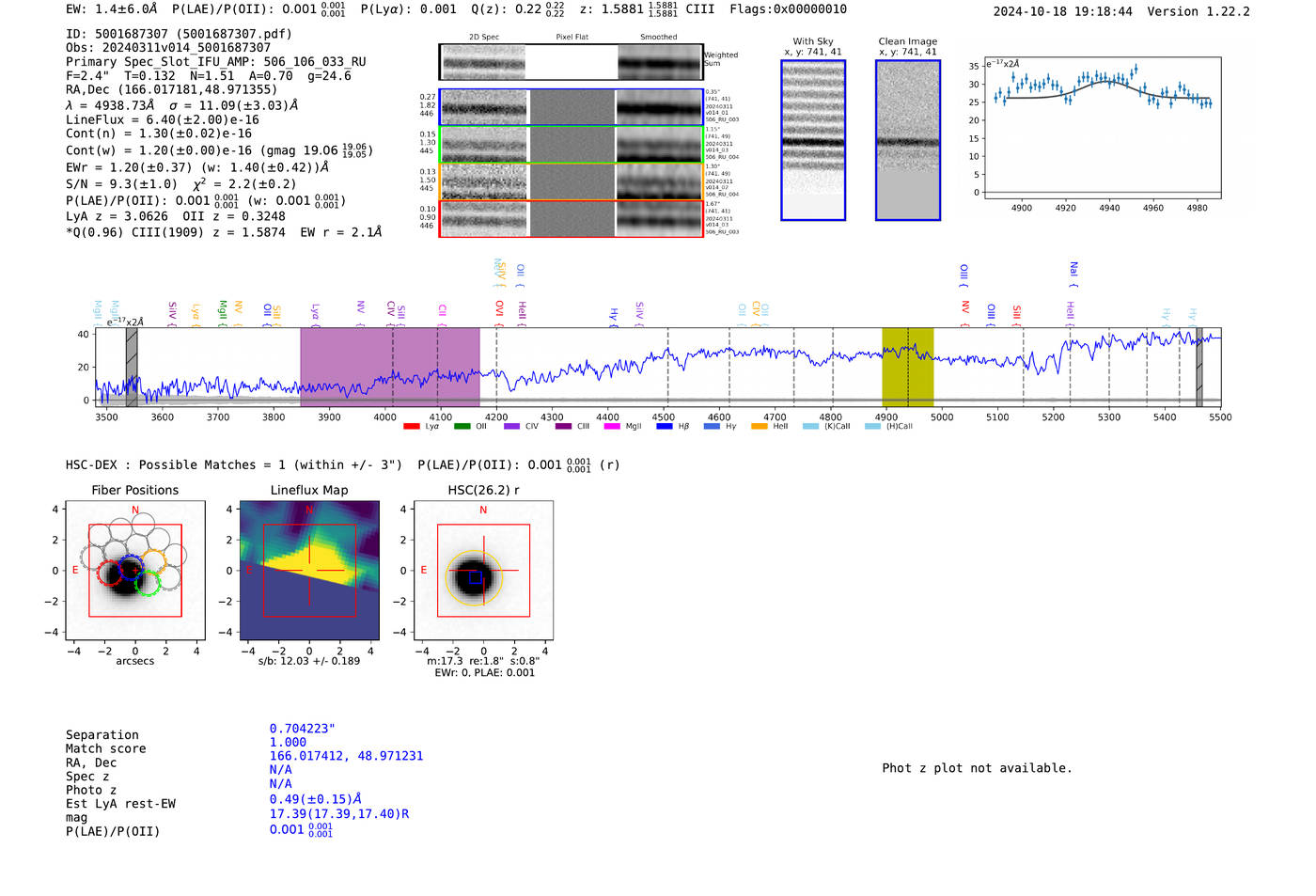Screen dimensions: 1316x896
Task: Click the Phot z plot not available message
Action: point(977,768)
